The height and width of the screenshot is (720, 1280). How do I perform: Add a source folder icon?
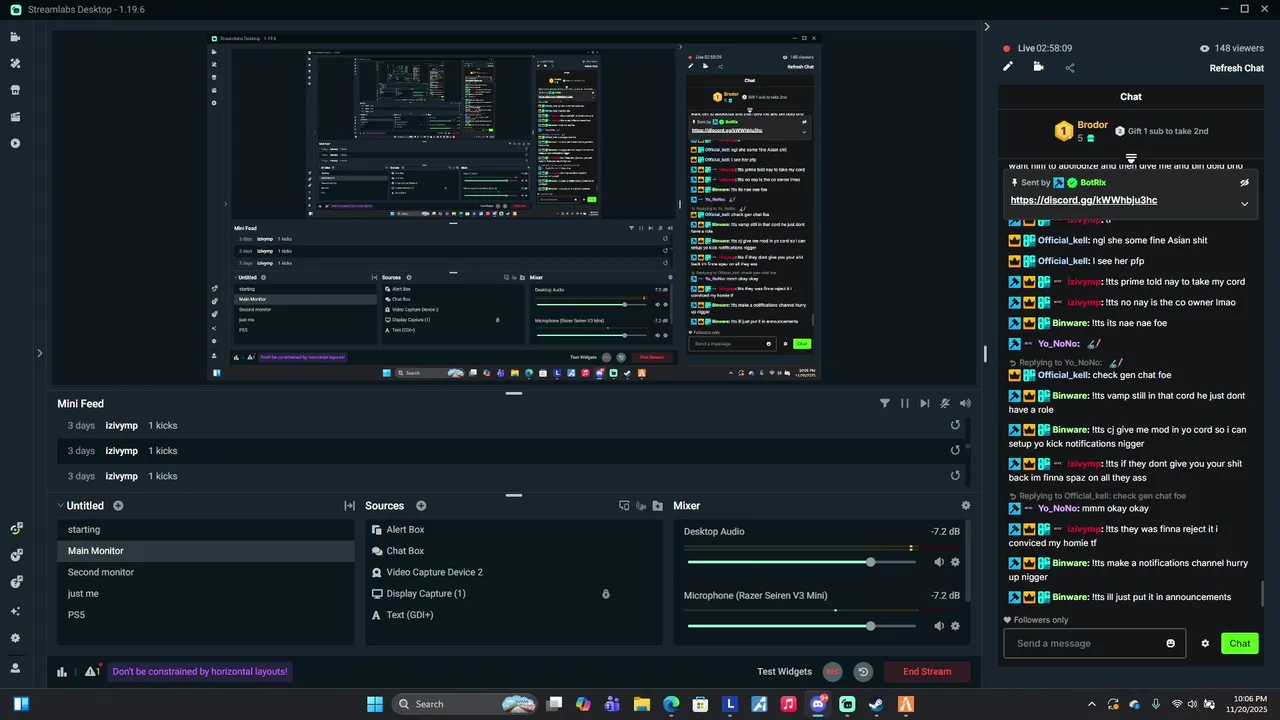[657, 506]
